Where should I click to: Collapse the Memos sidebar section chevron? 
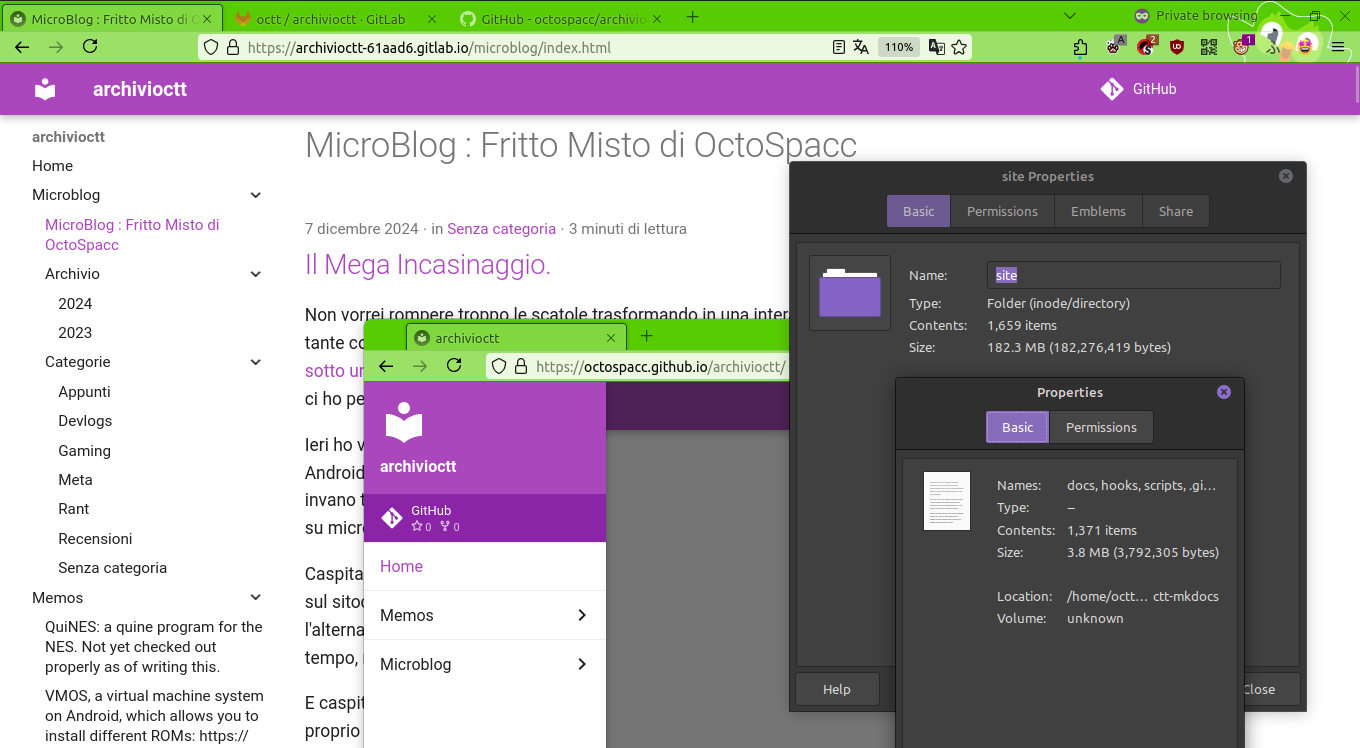point(256,598)
